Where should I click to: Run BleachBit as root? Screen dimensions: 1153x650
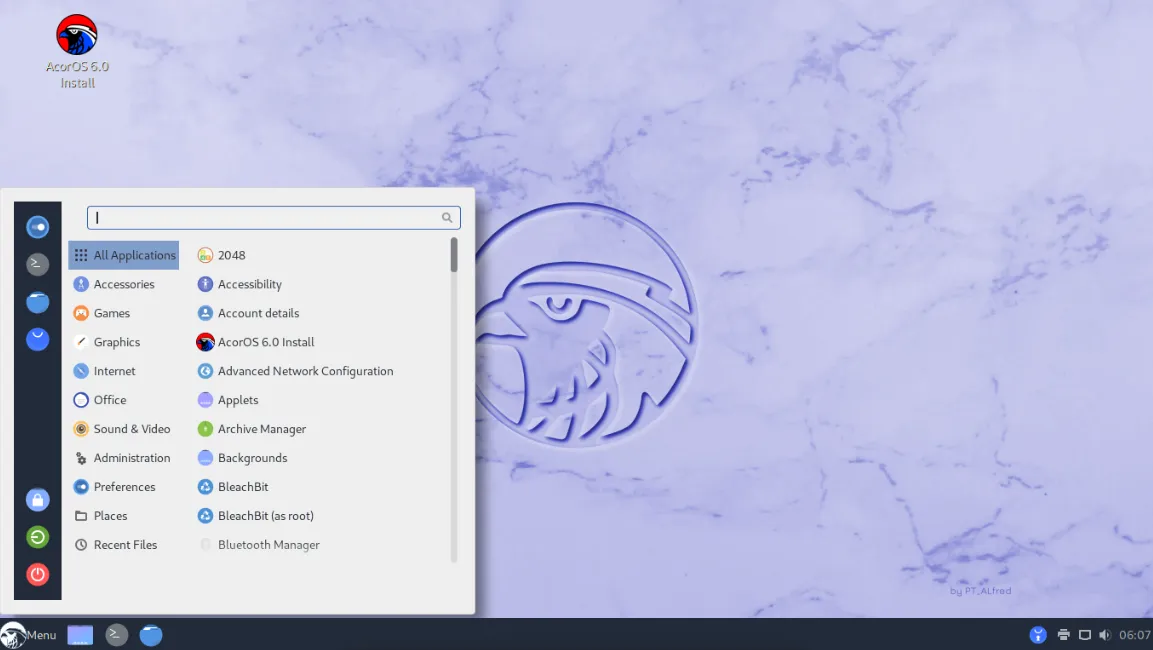pyautogui.click(x=266, y=515)
